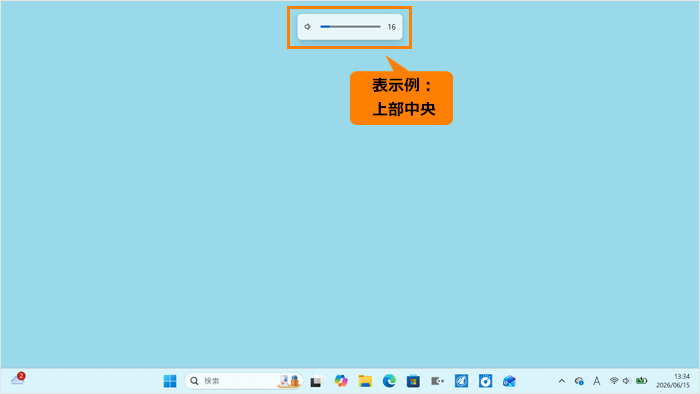The height and width of the screenshot is (394, 700).
Task: Launch Copilot from the taskbar
Action: [341, 381]
